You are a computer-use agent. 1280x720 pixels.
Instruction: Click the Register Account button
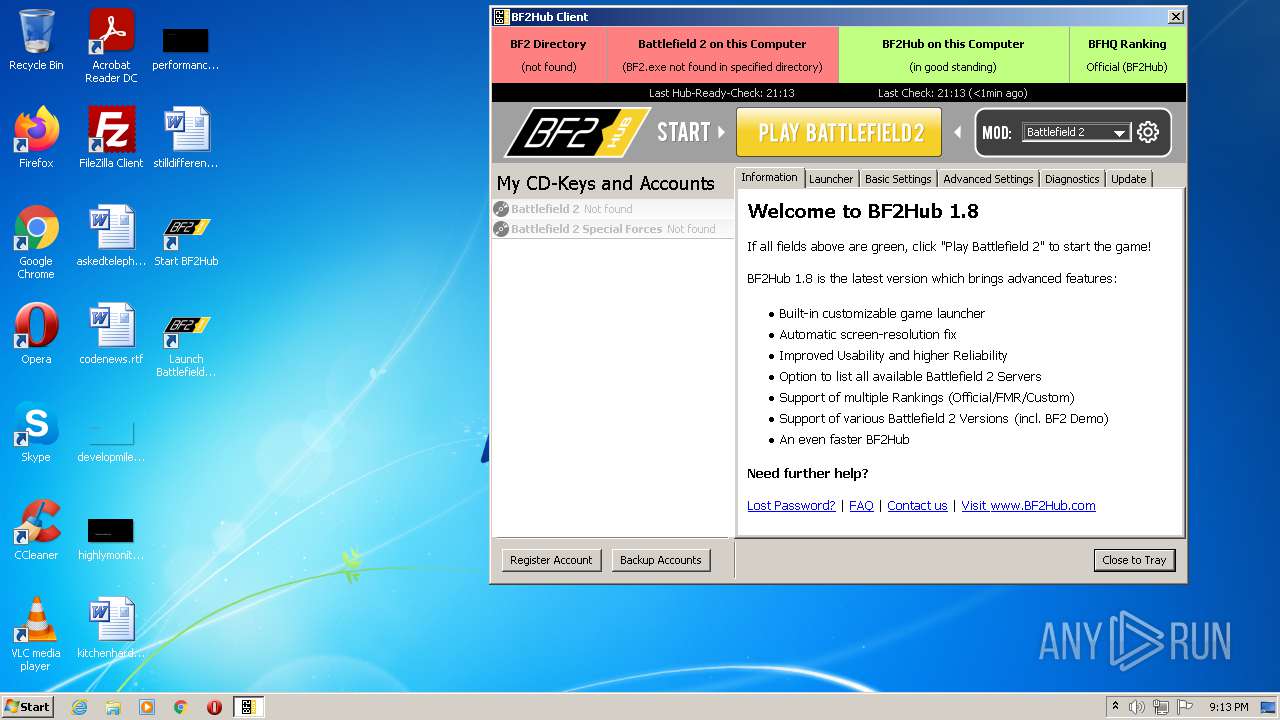(551, 560)
